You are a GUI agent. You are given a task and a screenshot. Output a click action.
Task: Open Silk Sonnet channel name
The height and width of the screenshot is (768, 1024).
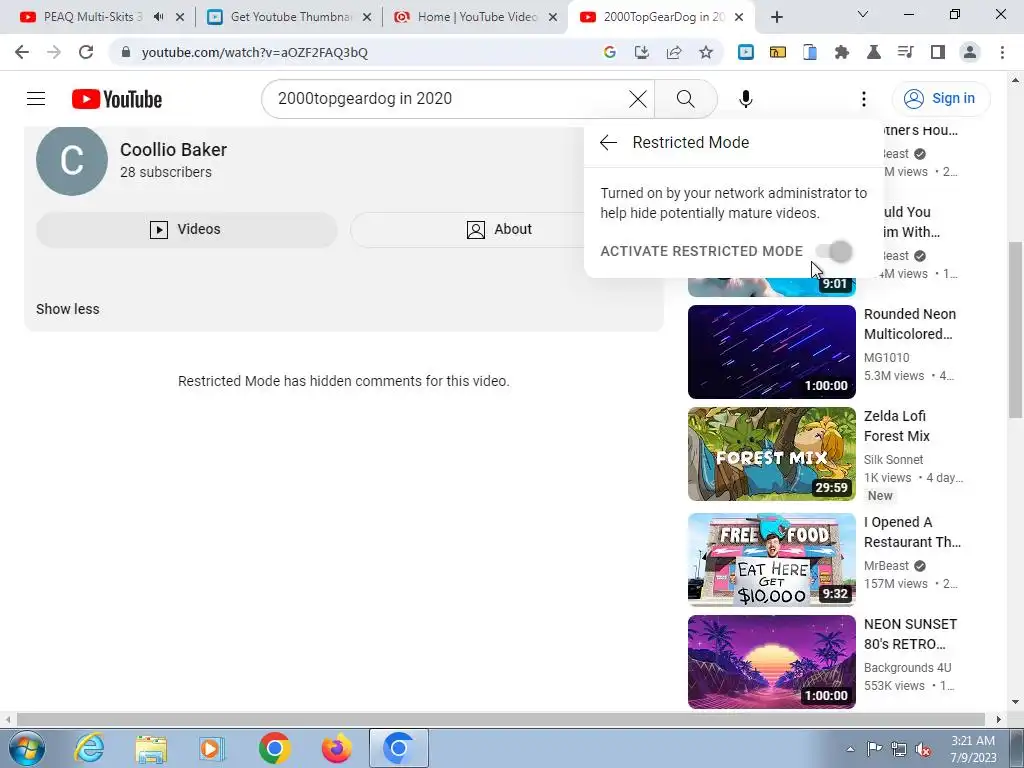tap(893, 459)
